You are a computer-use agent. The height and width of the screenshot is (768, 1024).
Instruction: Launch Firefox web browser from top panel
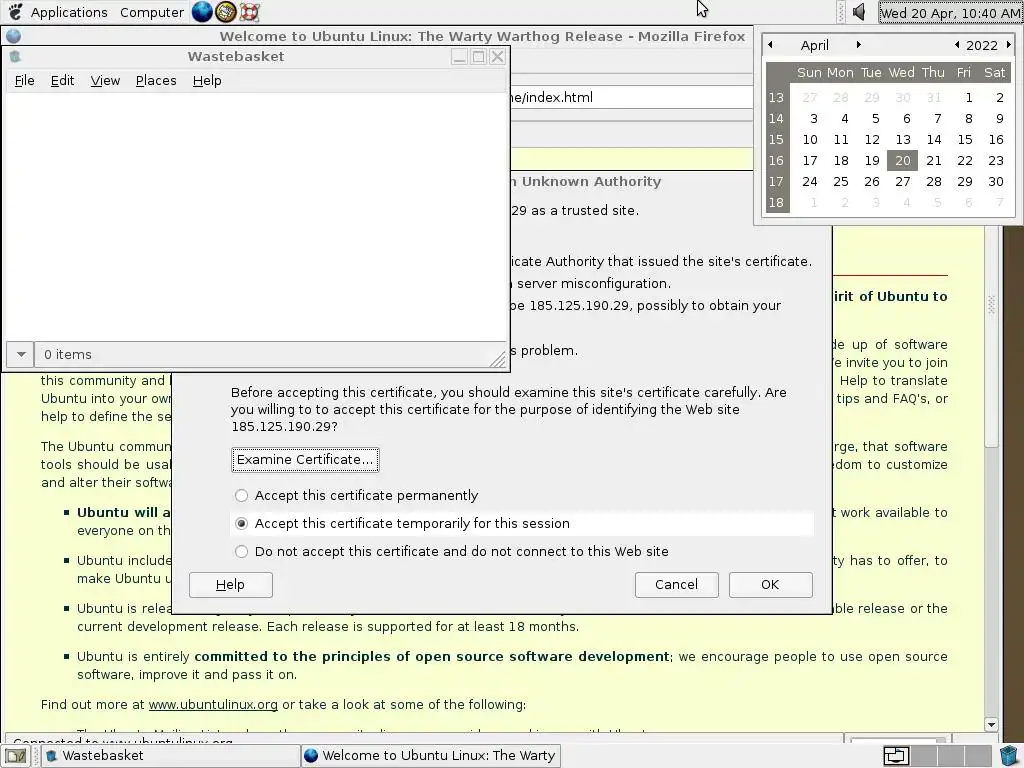pos(202,12)
